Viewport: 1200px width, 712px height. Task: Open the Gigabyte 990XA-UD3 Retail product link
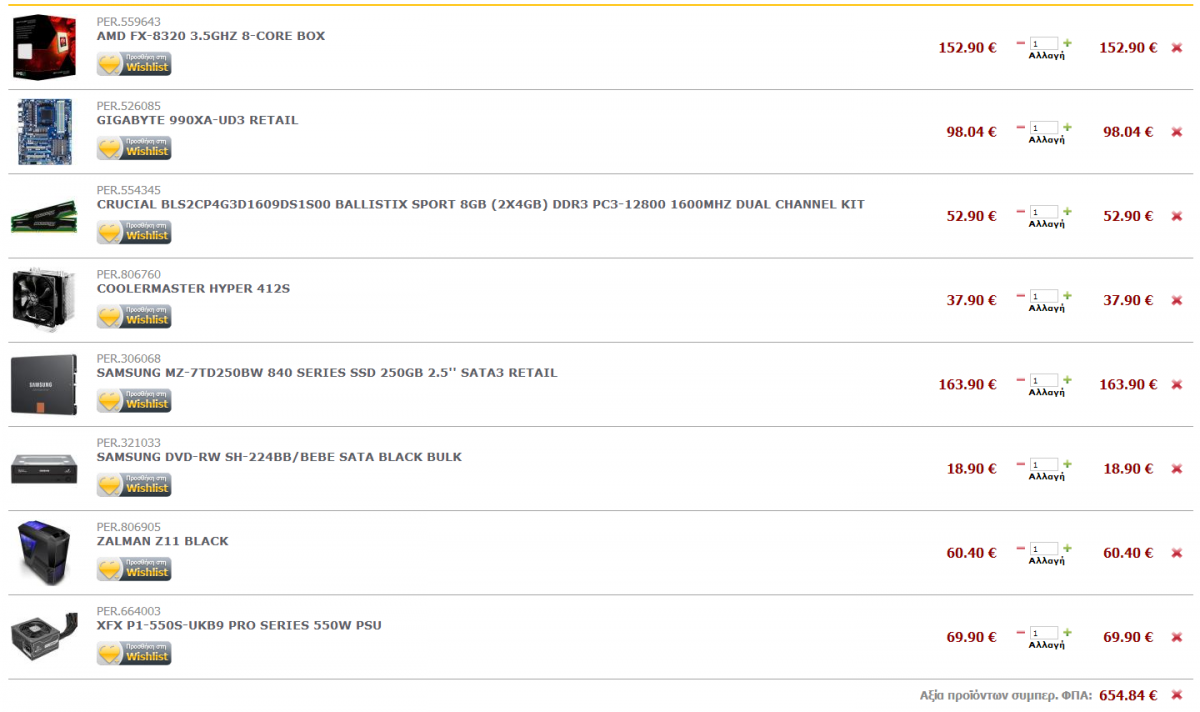pyautogui.click(x=197, y=120)
